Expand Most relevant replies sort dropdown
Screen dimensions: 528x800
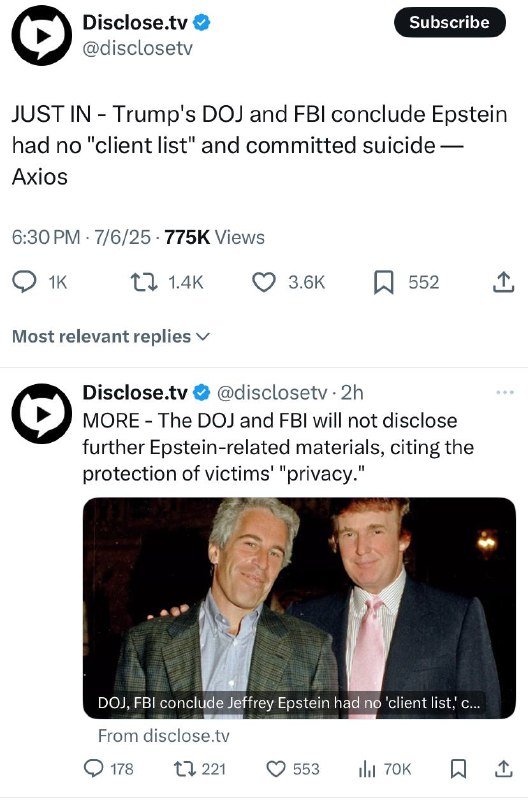111,336
